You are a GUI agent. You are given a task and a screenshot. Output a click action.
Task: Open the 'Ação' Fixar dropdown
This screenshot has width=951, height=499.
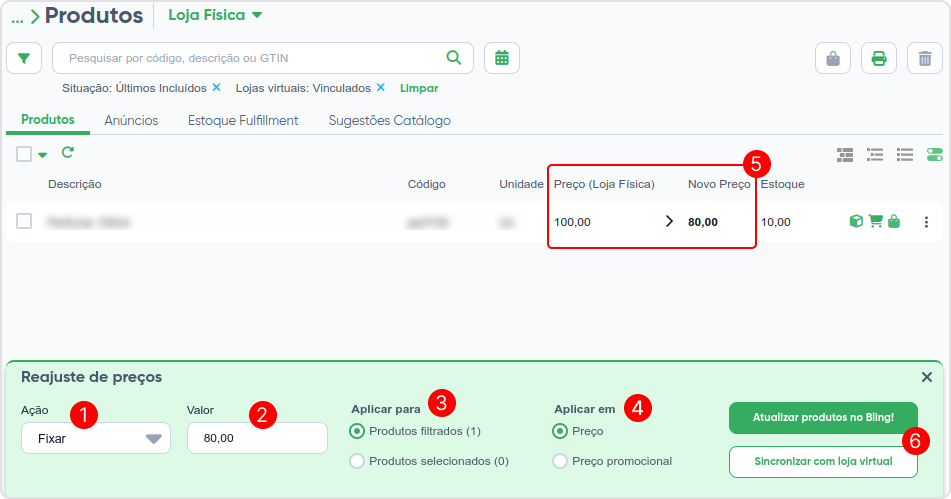tap(96, 438)
